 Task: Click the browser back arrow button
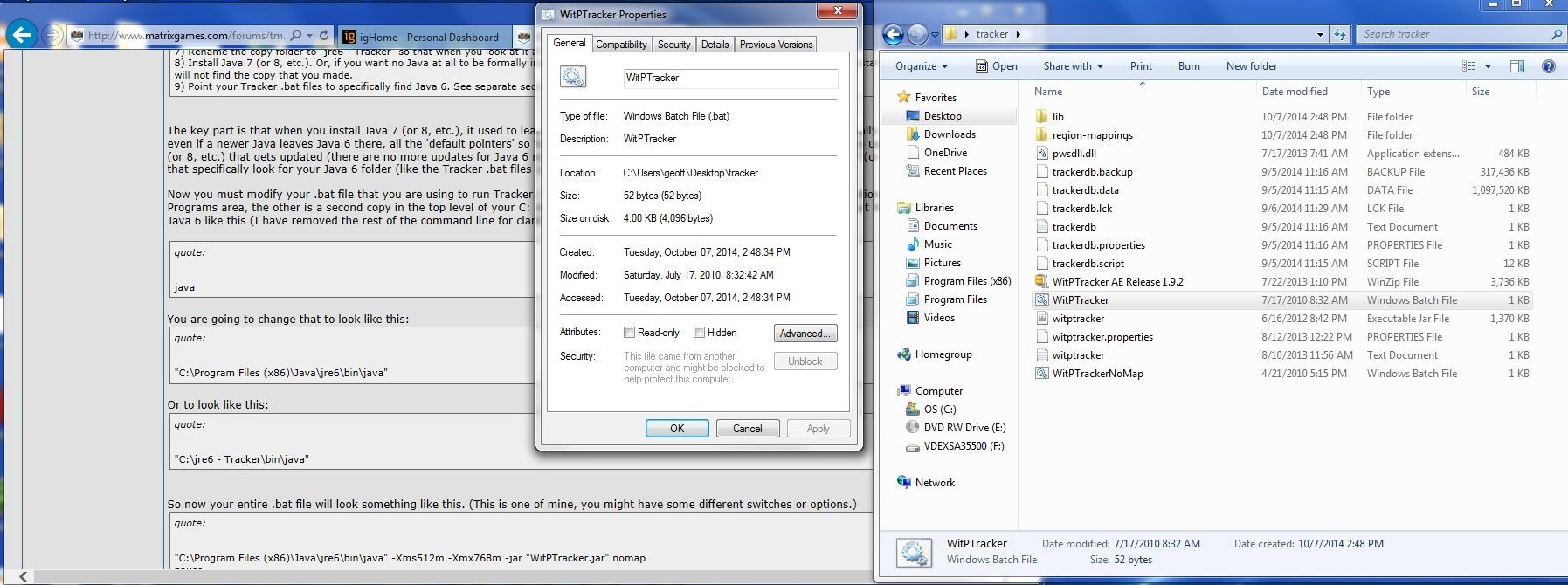point(22,35)
